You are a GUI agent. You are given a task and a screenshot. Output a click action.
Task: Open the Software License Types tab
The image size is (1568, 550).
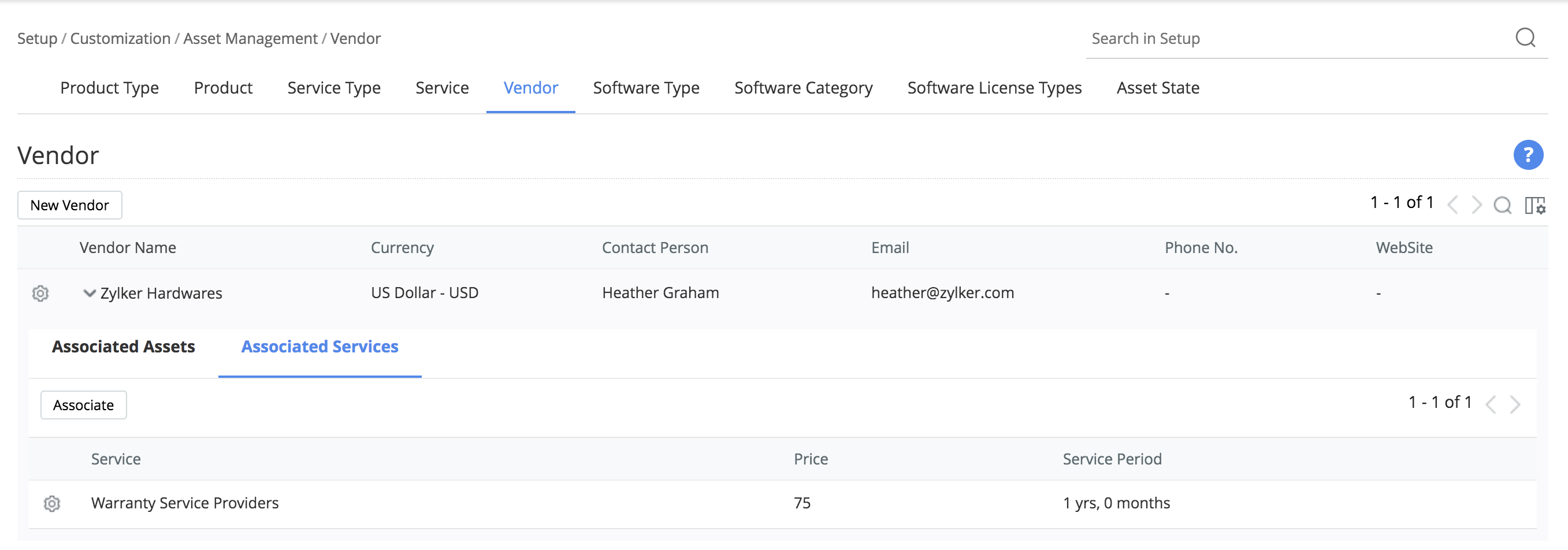[994, 88]
